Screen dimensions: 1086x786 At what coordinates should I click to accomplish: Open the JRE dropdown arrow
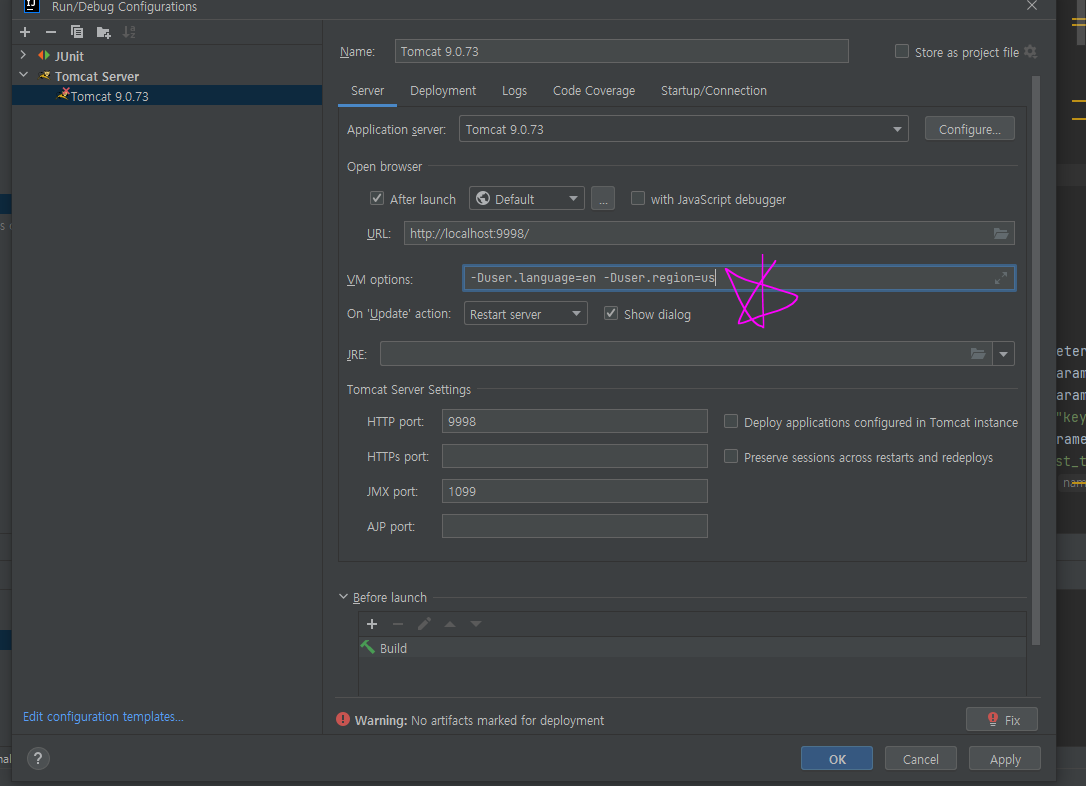(x=1004, y=354)
